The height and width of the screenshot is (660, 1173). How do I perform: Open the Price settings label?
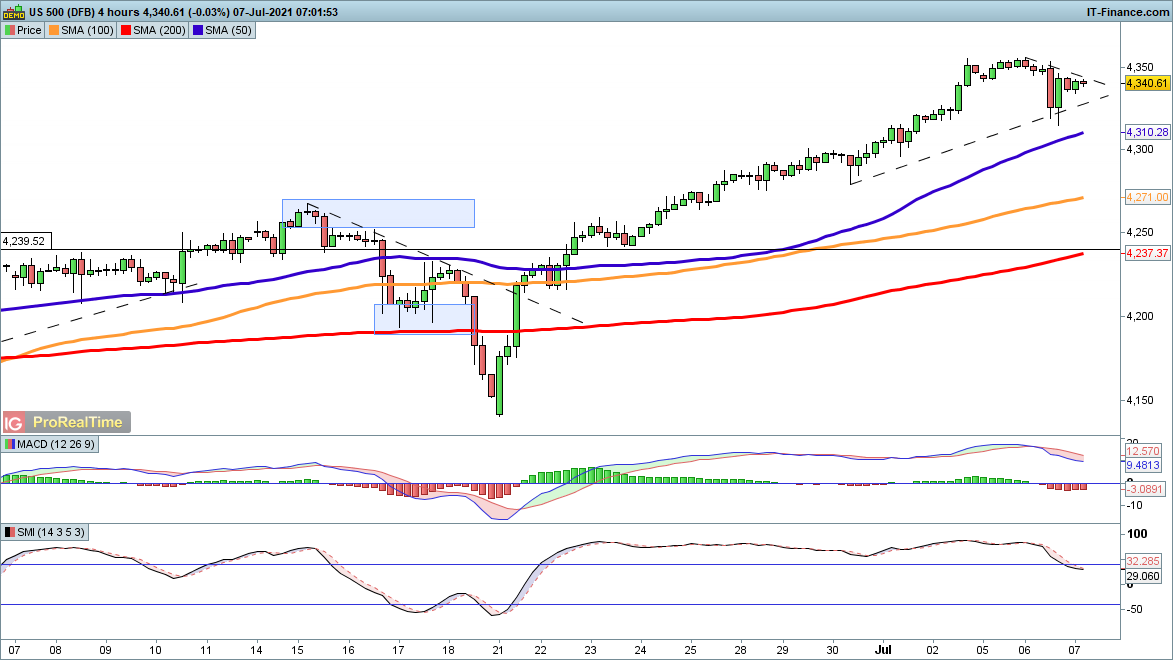pyautogui.click(x=29, y=30)
